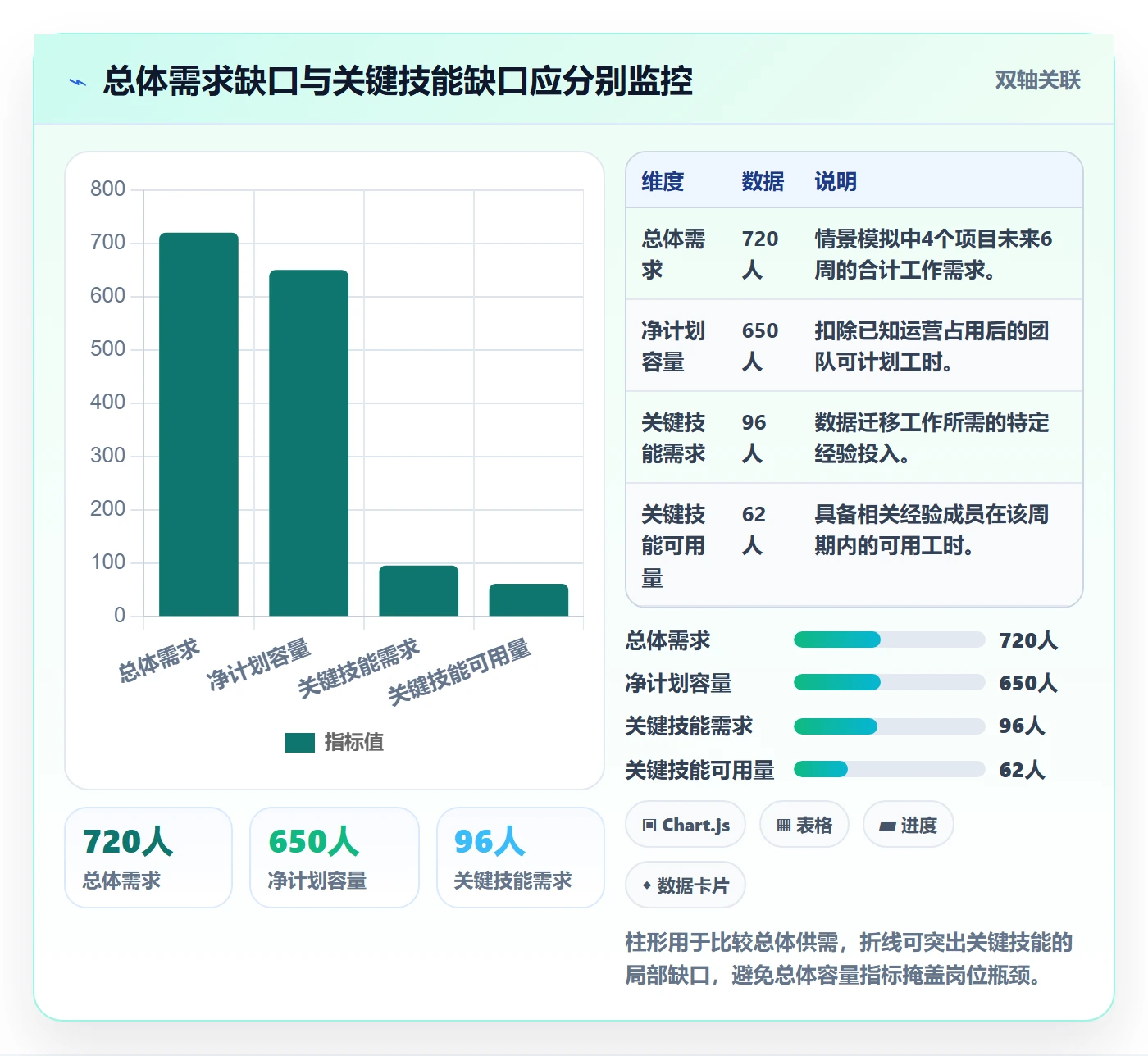1148x1056 pixels.
Task: Click the 关键技能需求 x-axis label under the chart
Action: tap(358, 668)
